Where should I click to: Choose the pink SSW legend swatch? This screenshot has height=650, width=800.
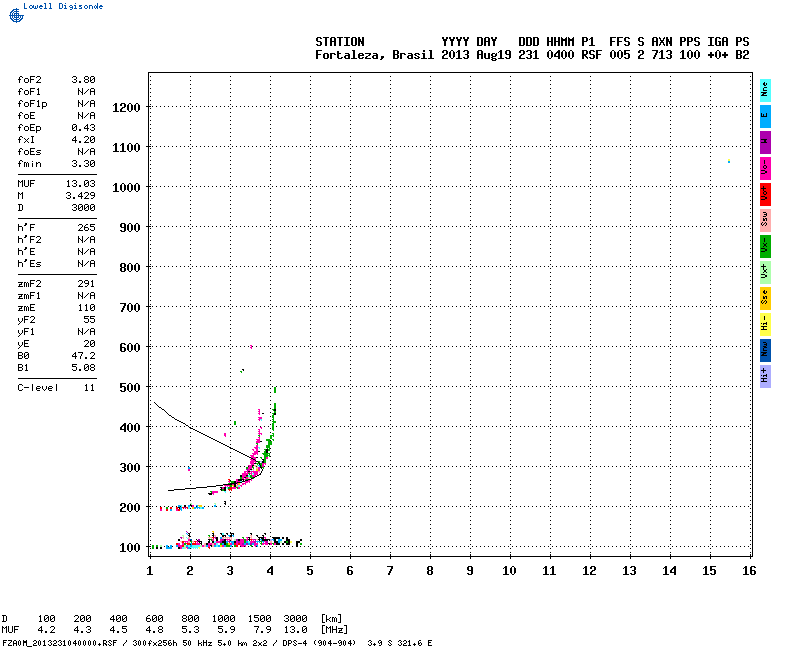click(765, 220)
